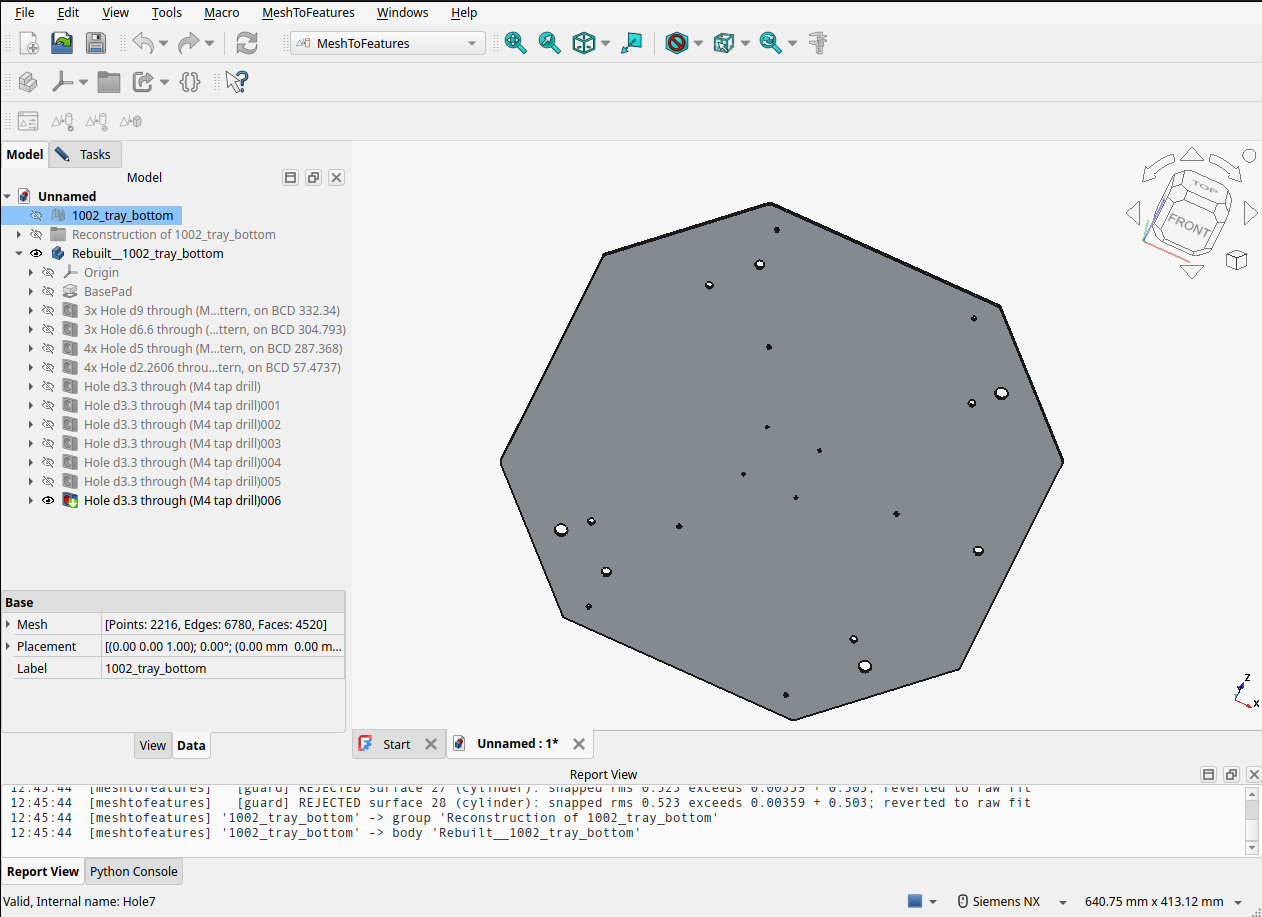
Task: Show the 4x Hole d5 through feature
Action: [x=48, y=348]
